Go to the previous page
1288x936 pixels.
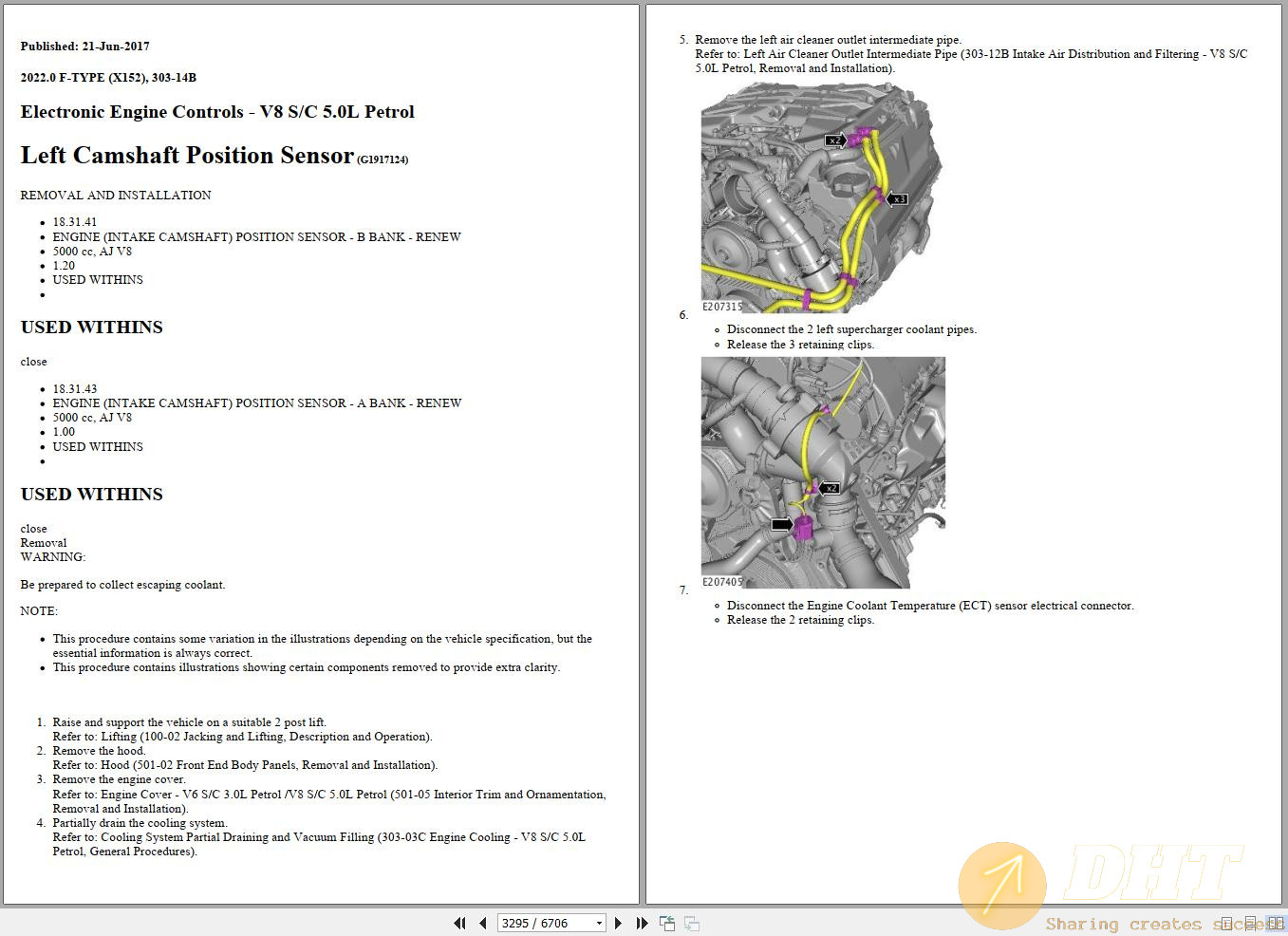tap(483, 923)
